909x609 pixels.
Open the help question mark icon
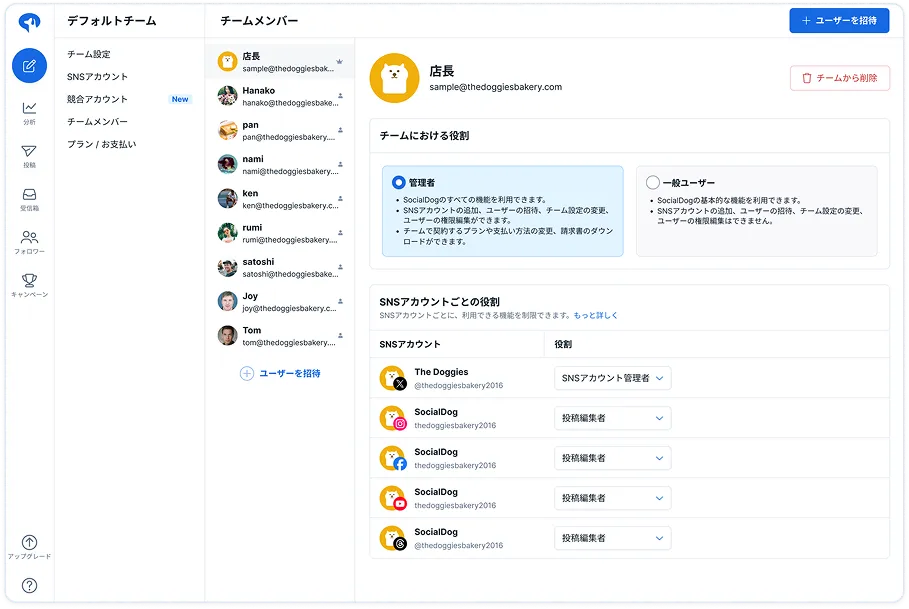click(29, 585)
